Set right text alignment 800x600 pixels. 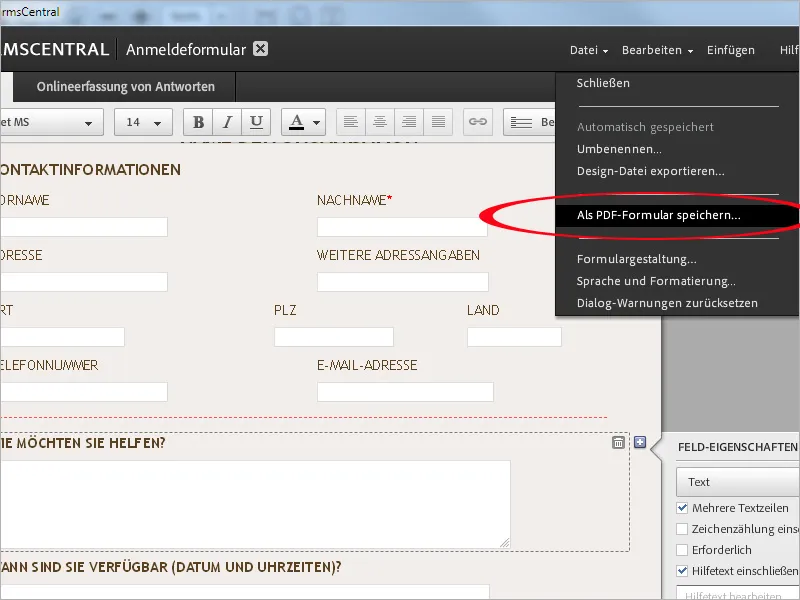[409, 121]
